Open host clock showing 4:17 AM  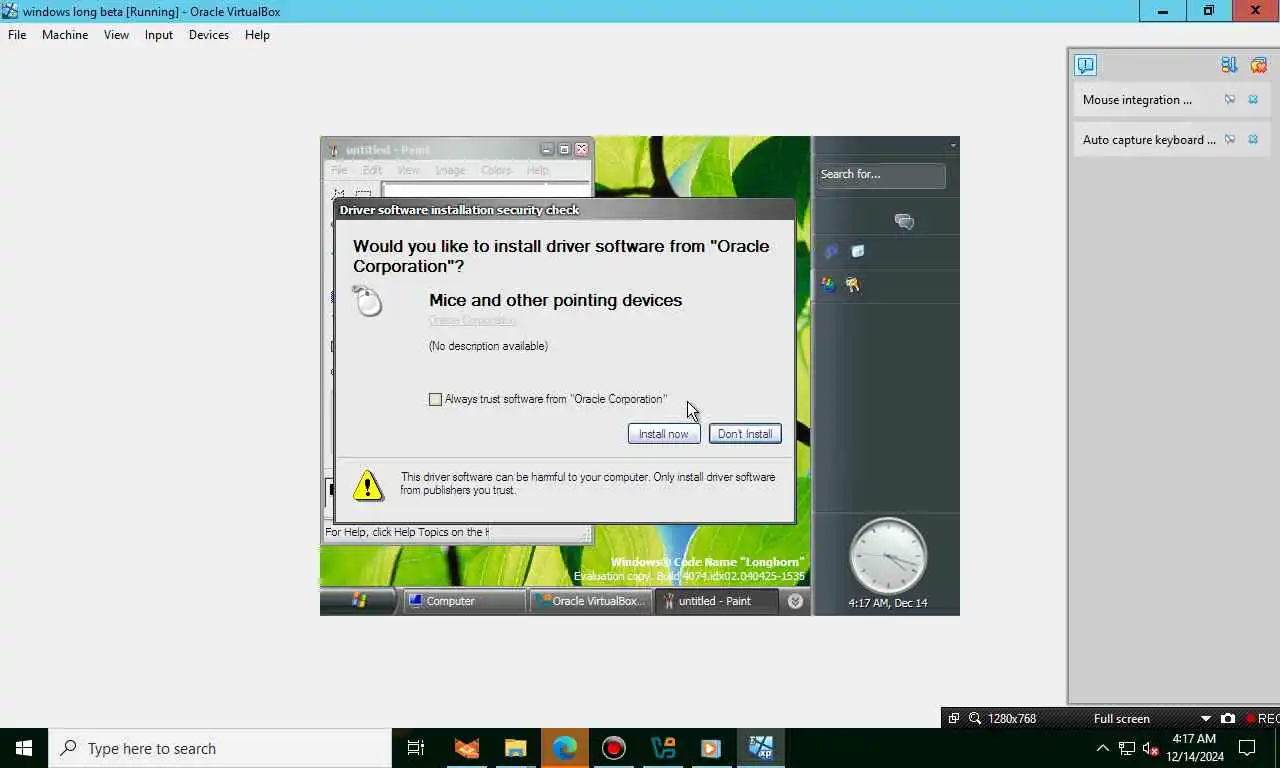point(1195,748)
